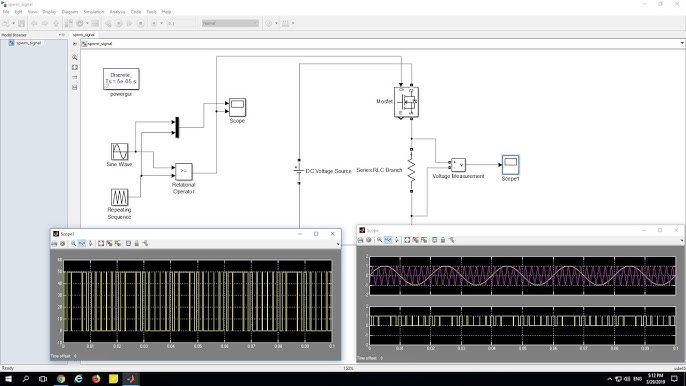
Task: Open the Library Browser toolbar icon
Action: [69, 23]
